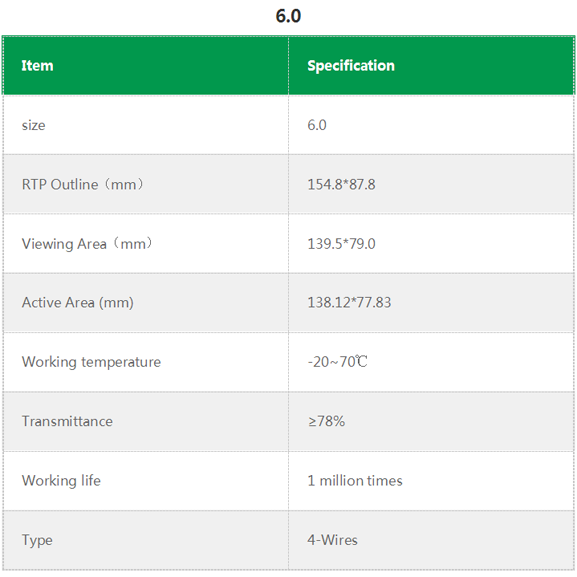Click the 139.5*79.0 viewing area value

(341, 244)
